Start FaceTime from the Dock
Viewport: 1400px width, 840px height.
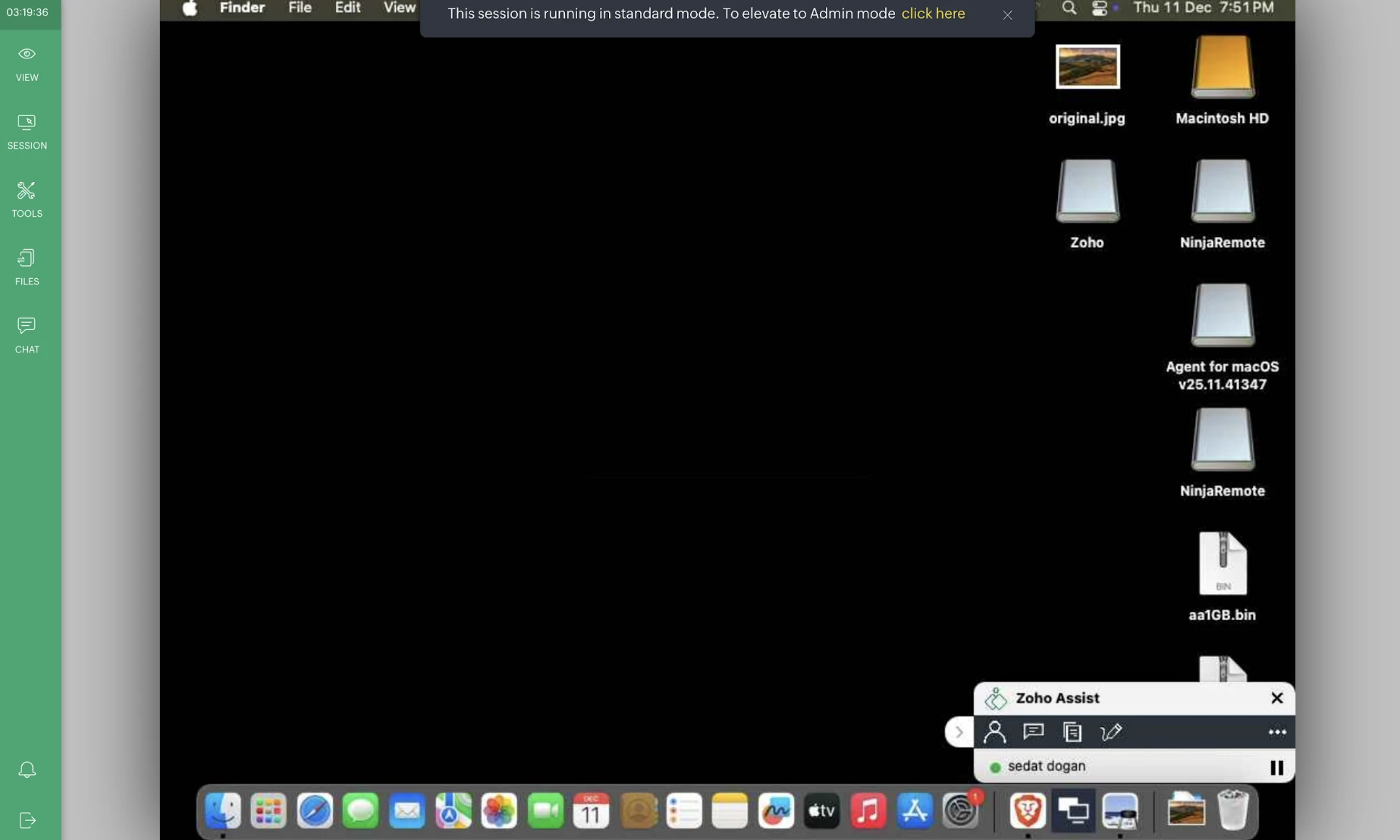pos(545,811)
